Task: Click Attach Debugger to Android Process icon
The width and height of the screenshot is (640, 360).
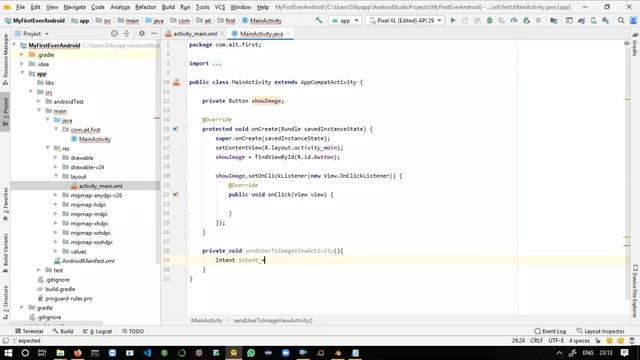Action: coord(527,20)
